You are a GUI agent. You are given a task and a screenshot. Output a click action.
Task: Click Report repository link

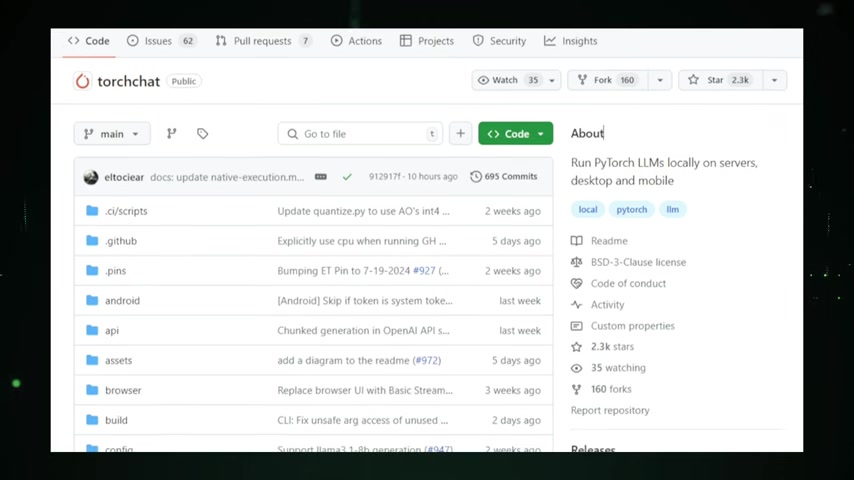610,410
